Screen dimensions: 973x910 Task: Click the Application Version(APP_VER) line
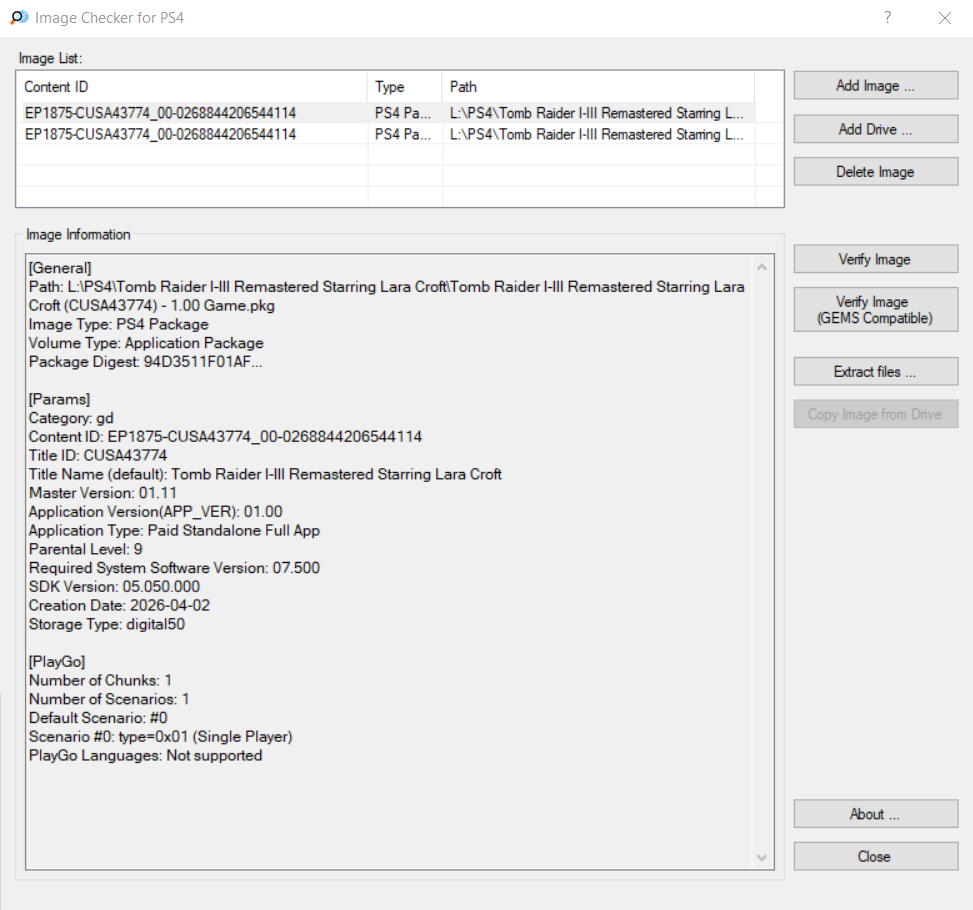156,512
